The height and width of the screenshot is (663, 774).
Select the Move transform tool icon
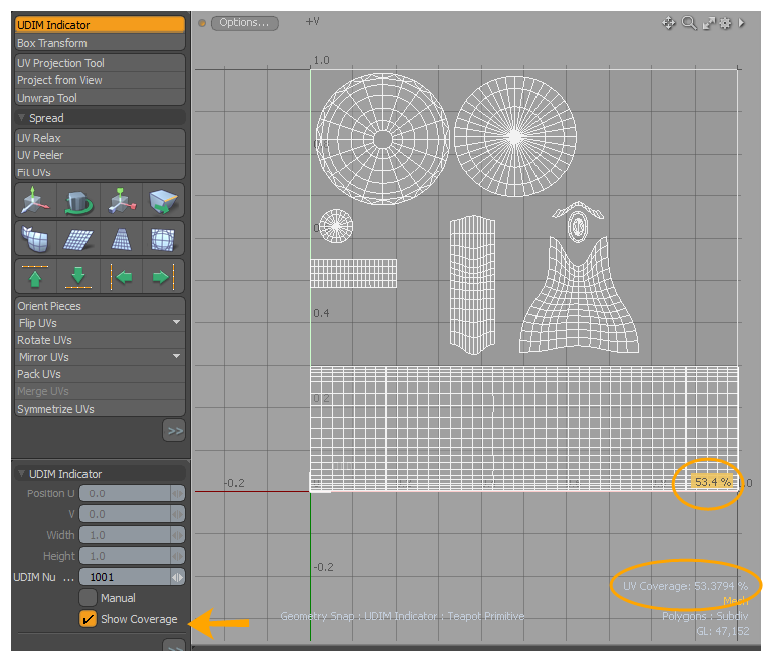pos(35,201)
